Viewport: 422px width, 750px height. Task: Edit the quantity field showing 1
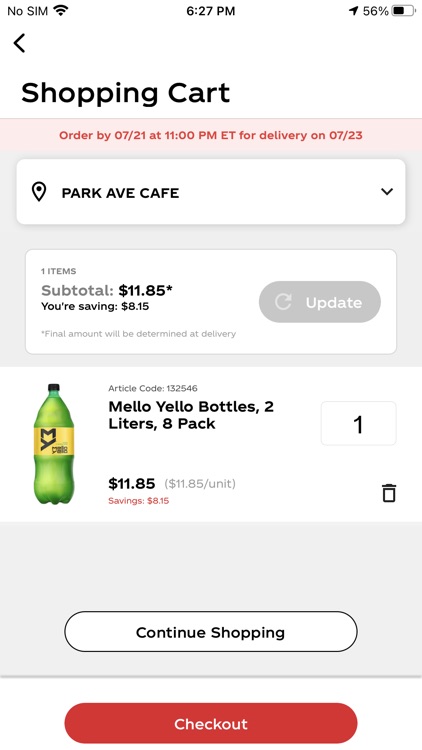(358, 423)
